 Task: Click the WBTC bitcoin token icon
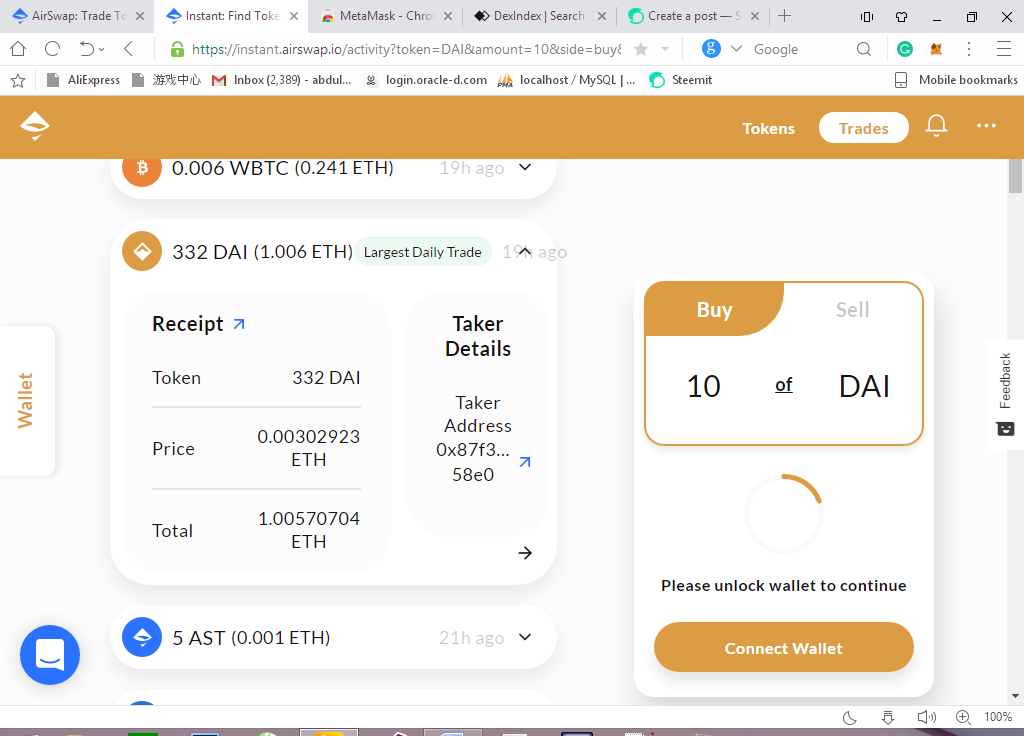142,168
